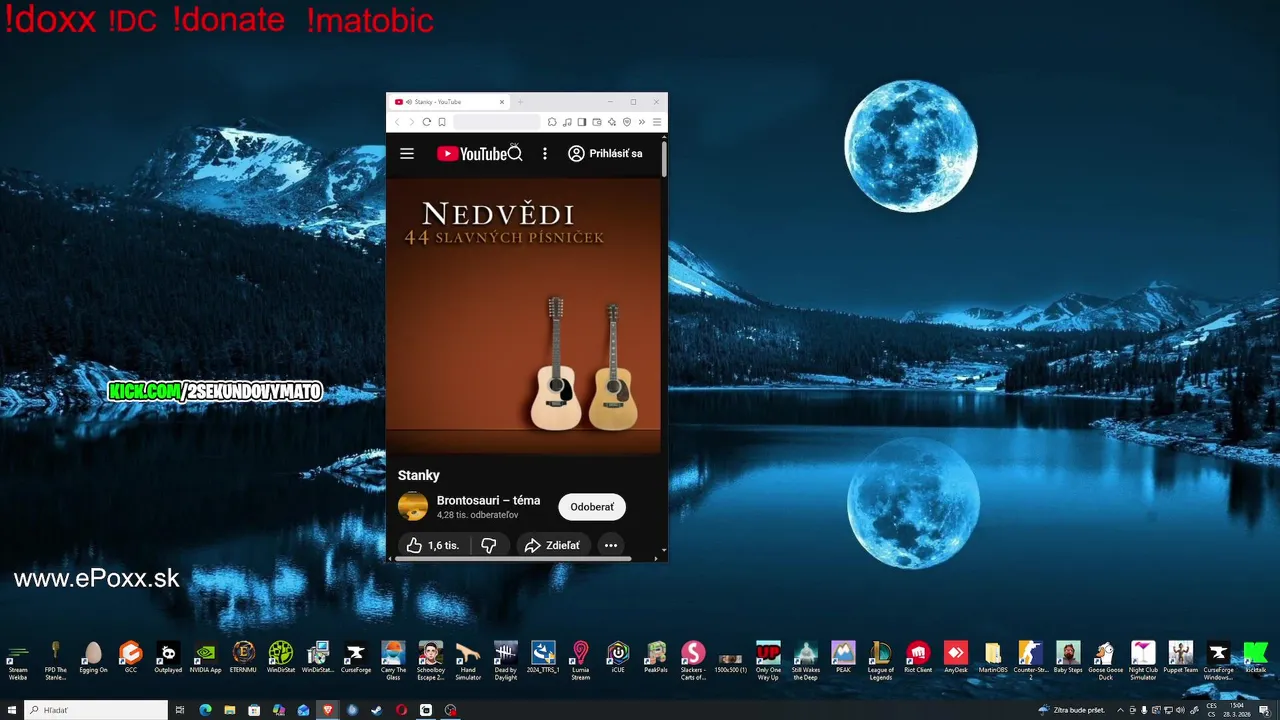Screen dimensions: 1280x720
Task: Open YouTube search magnifier icon
Action: click(515, 154)
